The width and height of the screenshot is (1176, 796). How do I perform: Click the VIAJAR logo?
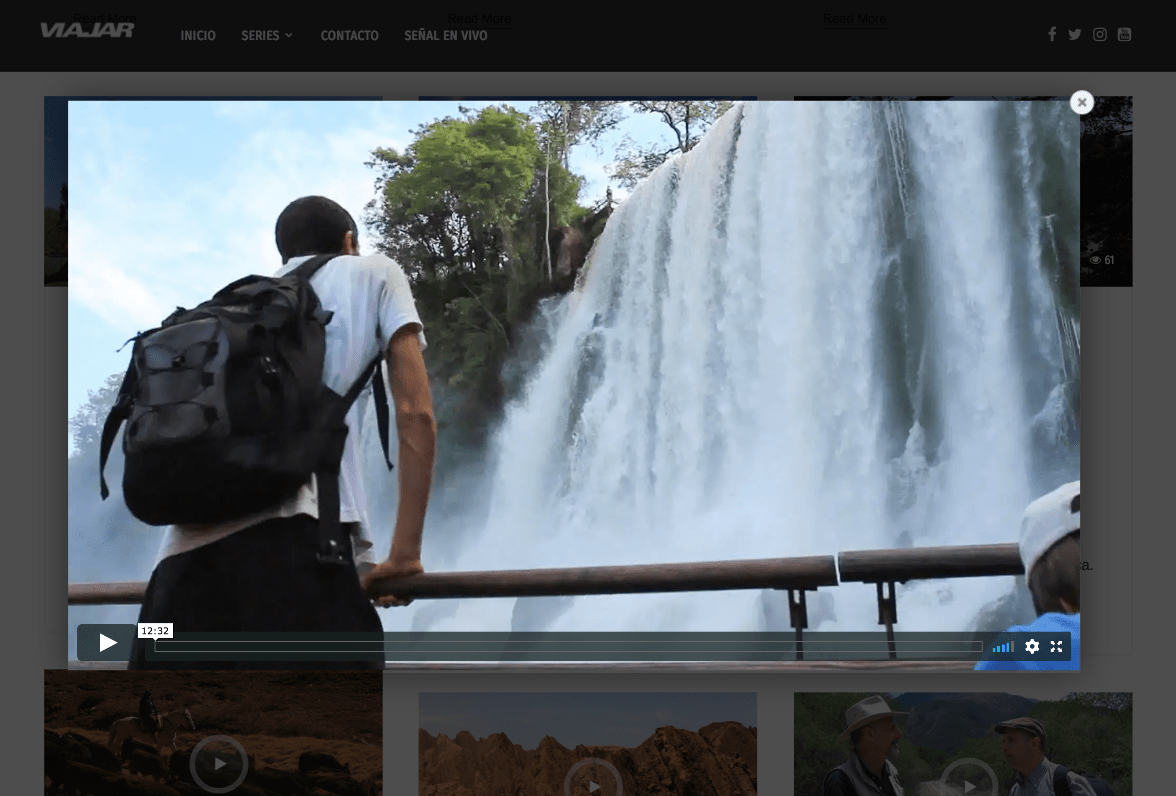coord(87,30)
